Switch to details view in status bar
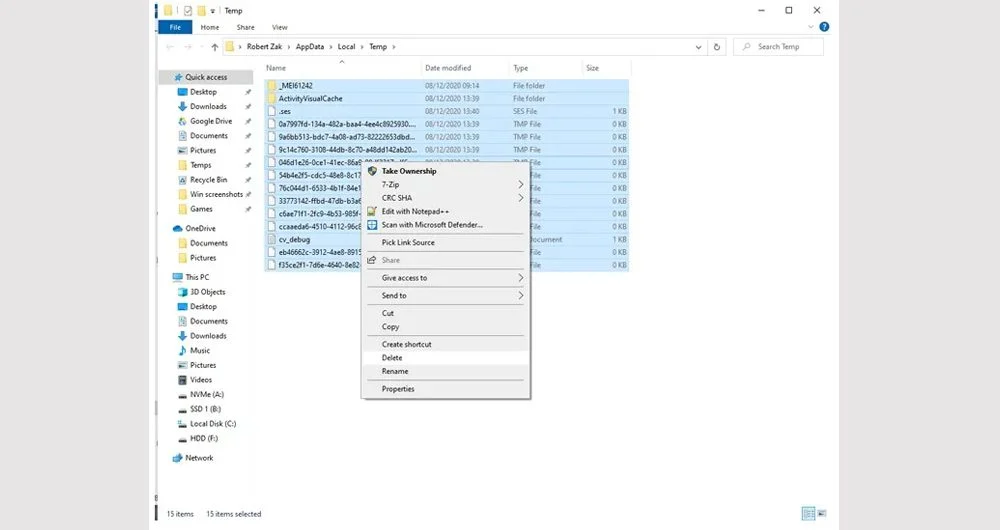The image size is (1000, 530). [807, 514]
